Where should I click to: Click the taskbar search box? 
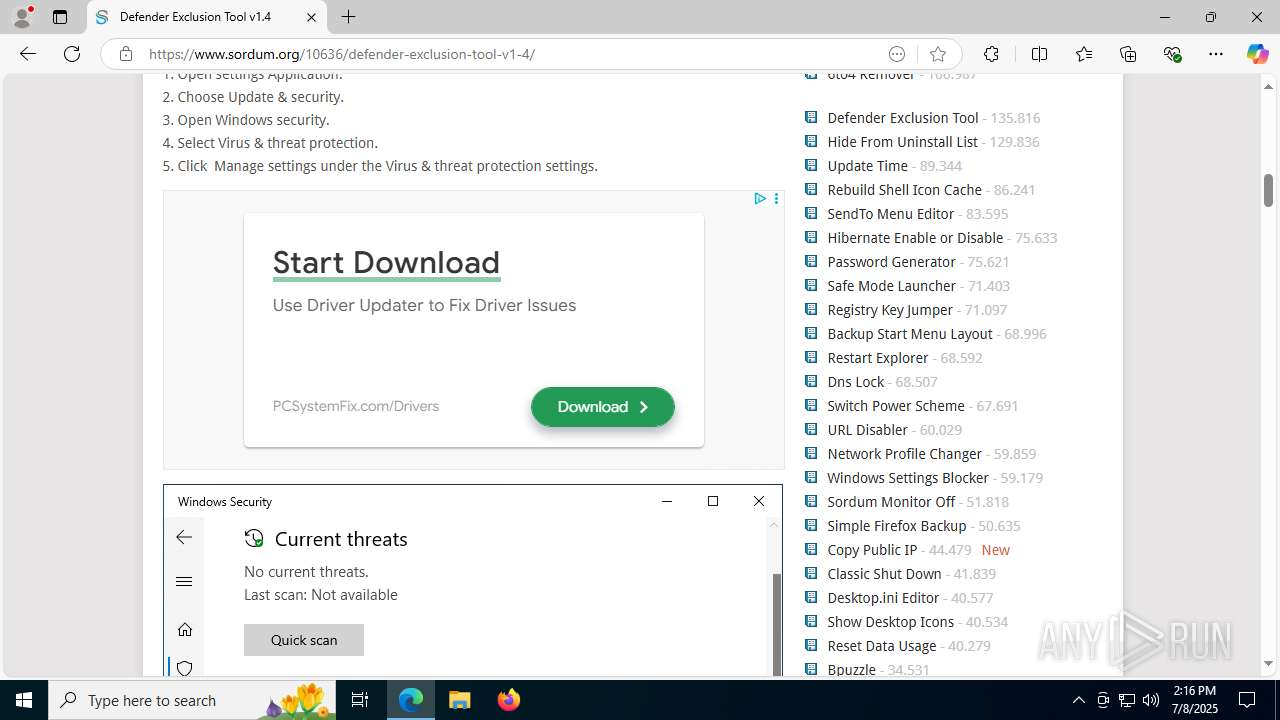[193, 700]
